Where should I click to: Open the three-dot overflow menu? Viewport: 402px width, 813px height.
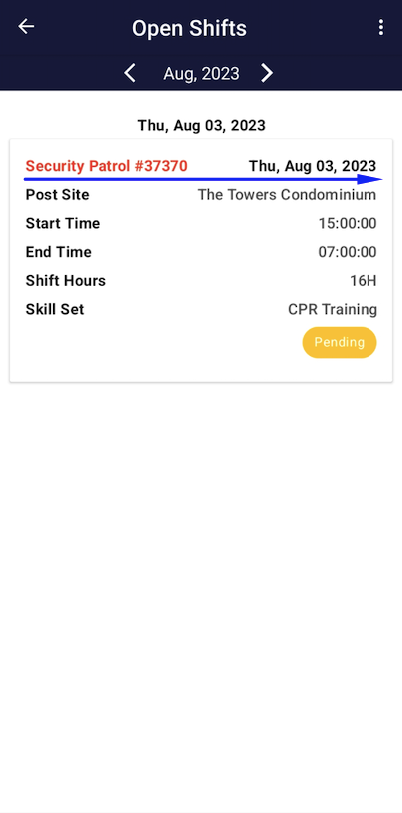381,27
